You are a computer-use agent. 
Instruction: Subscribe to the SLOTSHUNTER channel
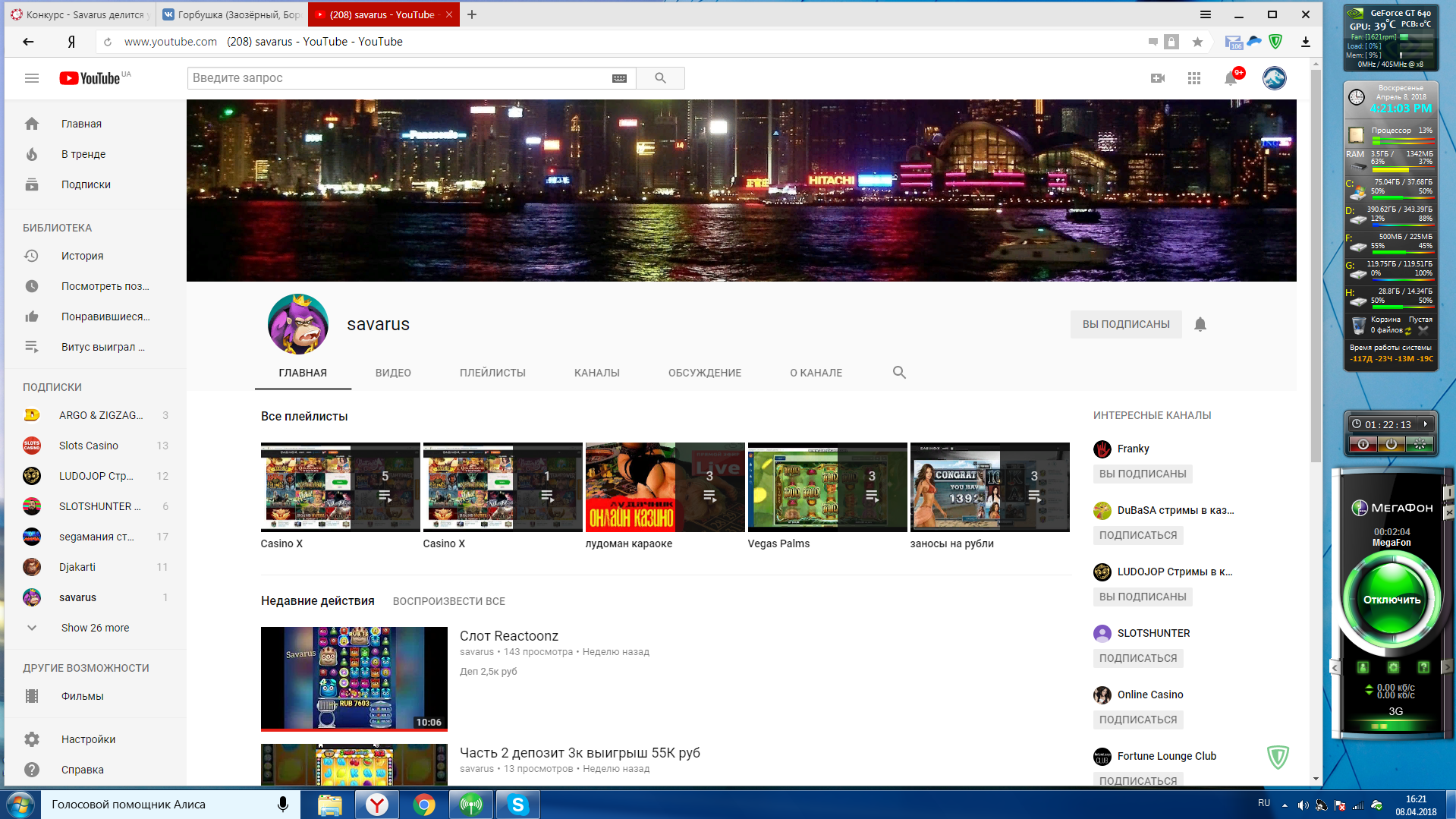point(1137,658)
